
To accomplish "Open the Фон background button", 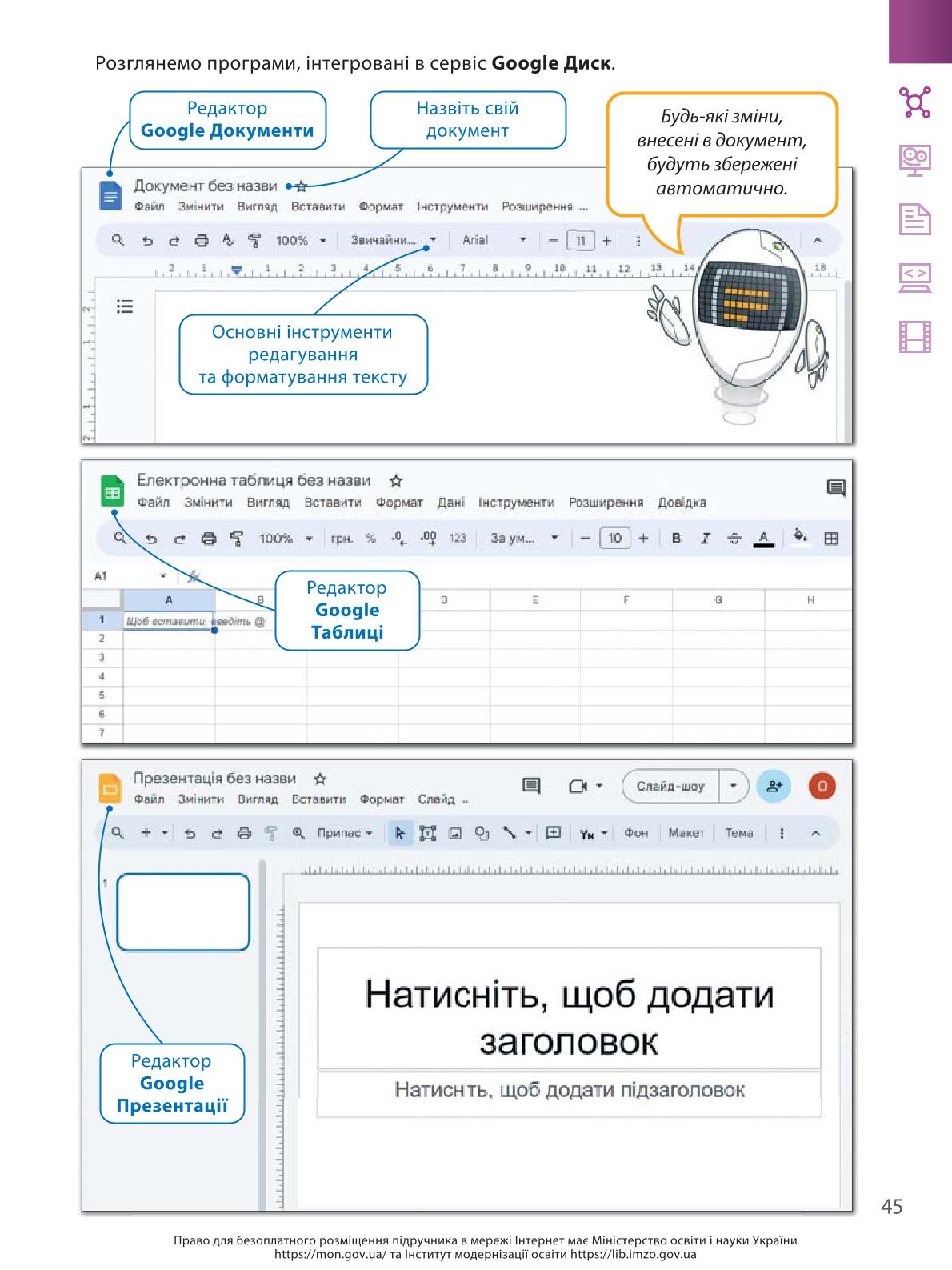I will pyautogui.click(x=636, y=833).
